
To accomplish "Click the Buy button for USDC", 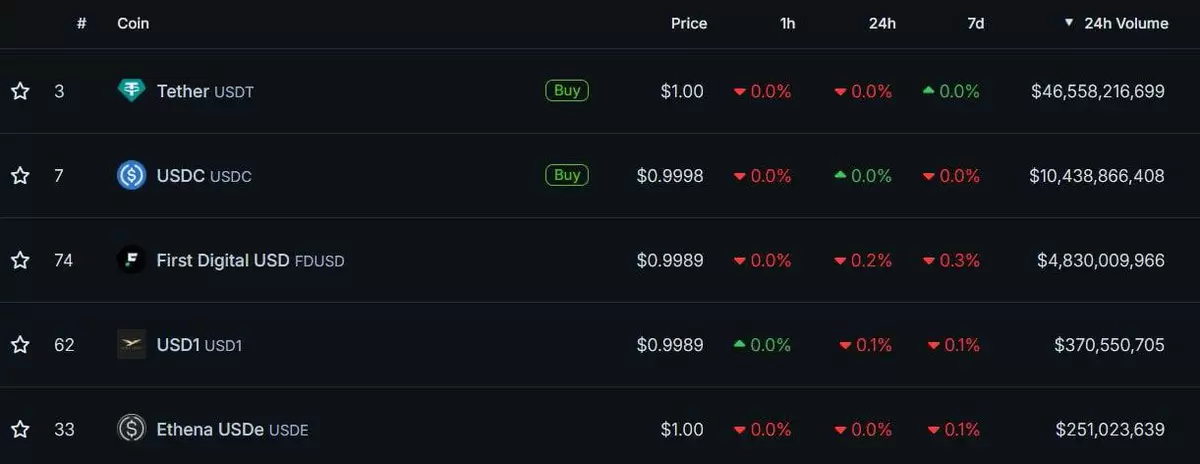I will [x=567, y=175].
